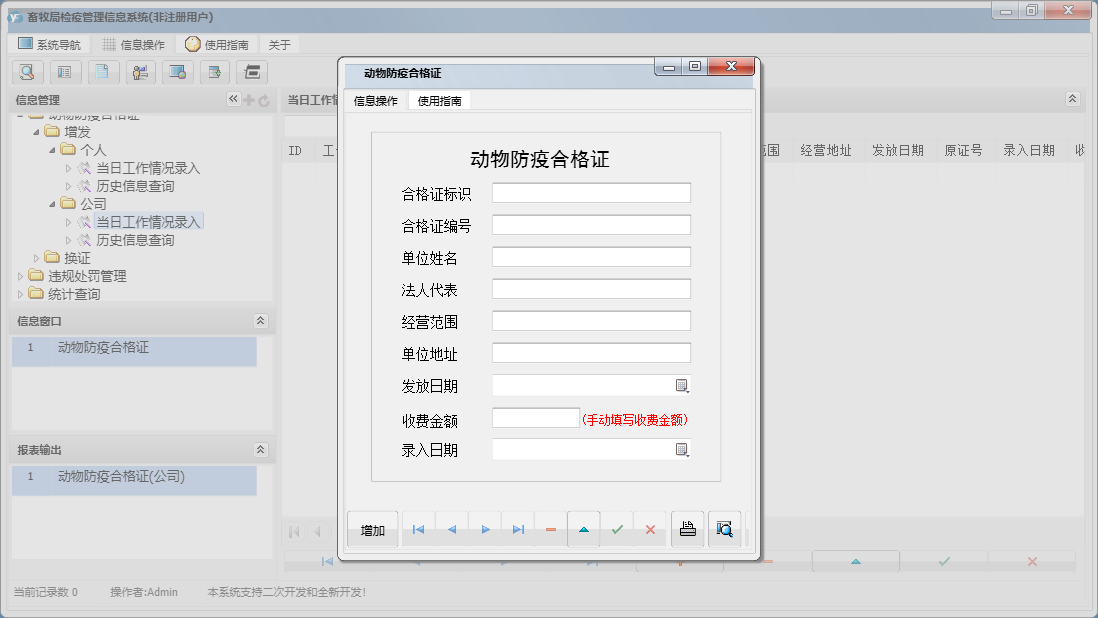Viewport: 1098px width, 618px height.
Task: Collapse the 报表输出 panel
Action: 259,450
